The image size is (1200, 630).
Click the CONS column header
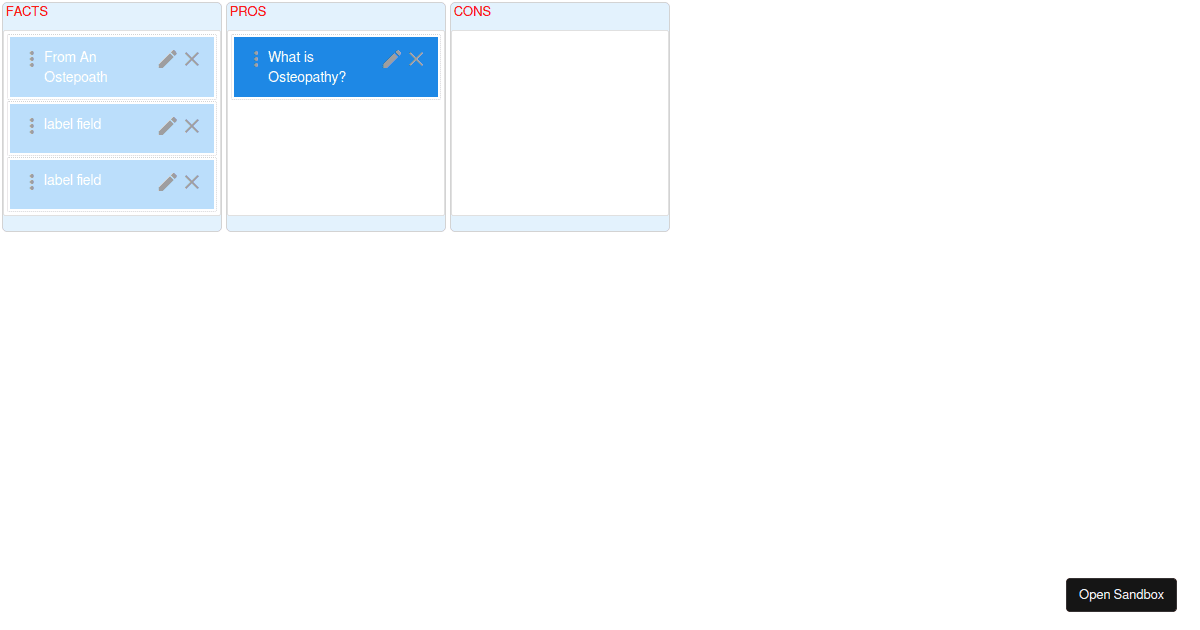(x=472, y=12)
